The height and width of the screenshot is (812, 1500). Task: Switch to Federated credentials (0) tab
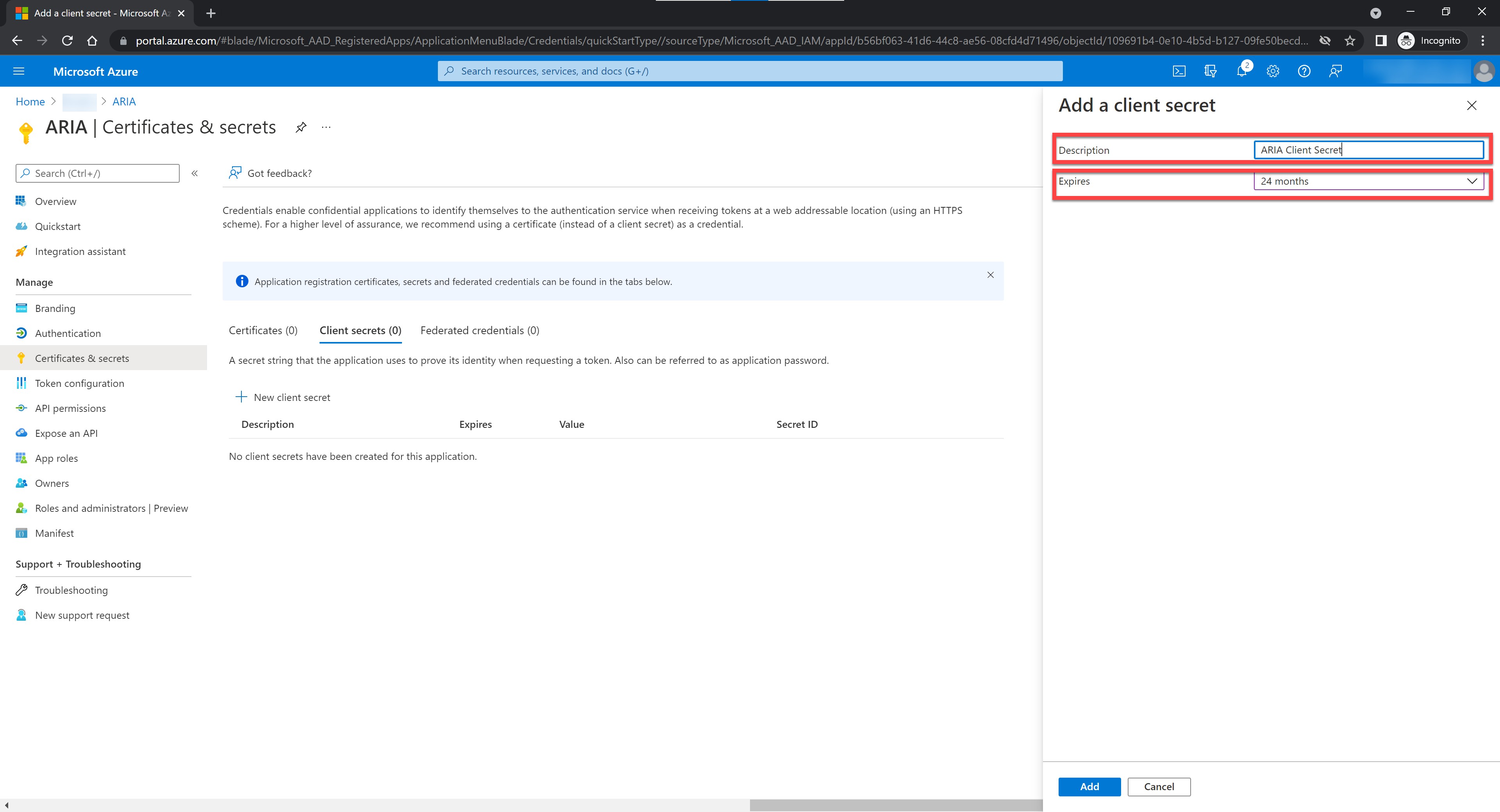click(x=479, y=330)
